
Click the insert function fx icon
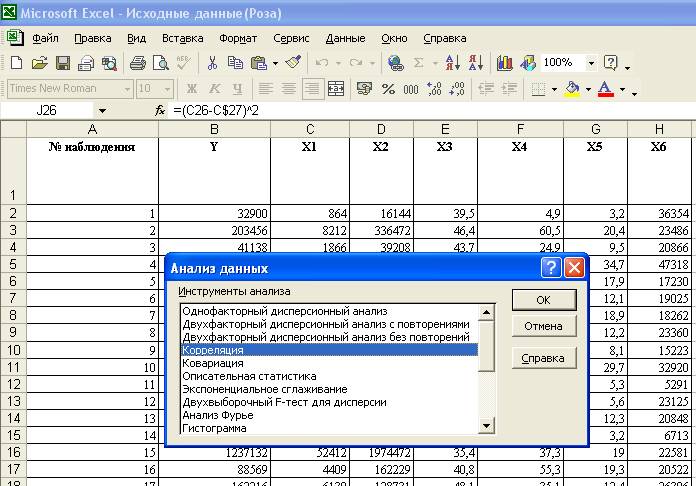click(x=160, y=111)
